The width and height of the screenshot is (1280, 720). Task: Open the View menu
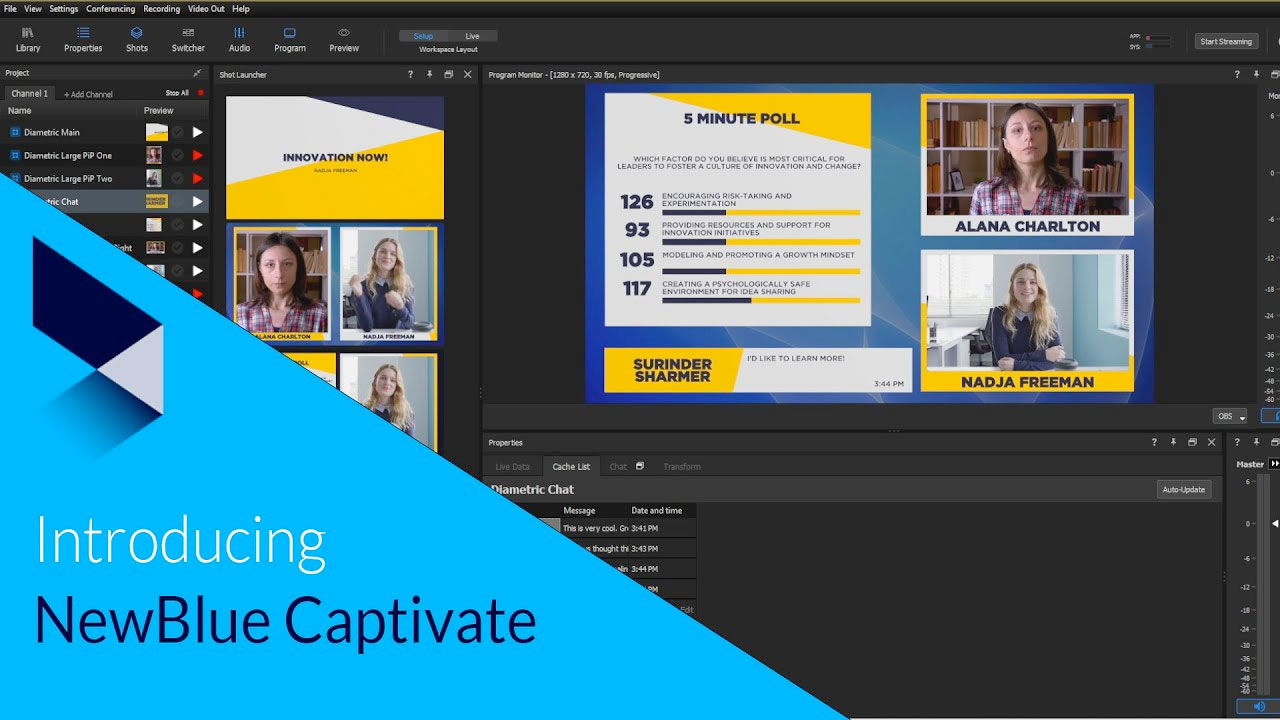click(33, 9)
